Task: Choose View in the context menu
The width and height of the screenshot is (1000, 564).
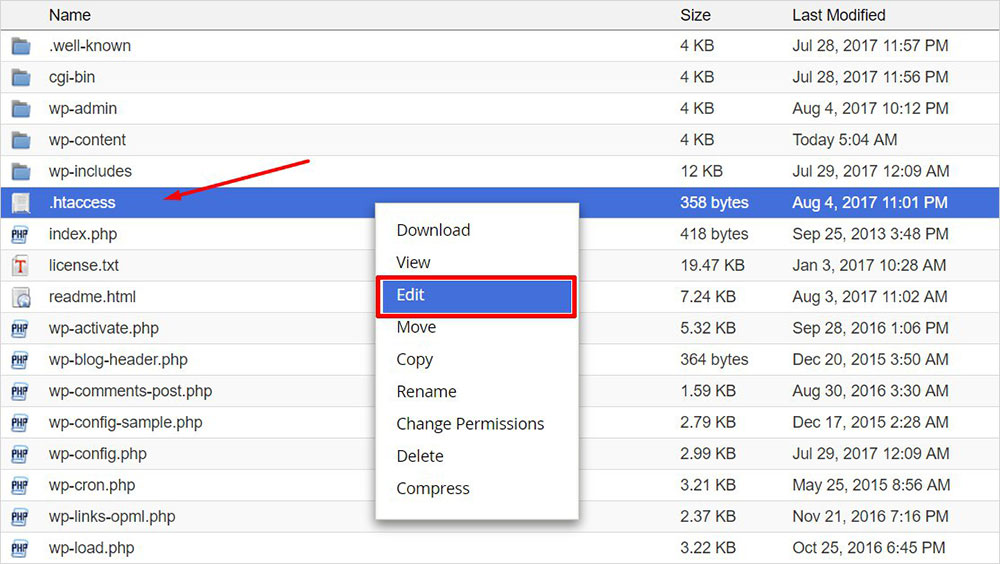Action: pos(413,263)
